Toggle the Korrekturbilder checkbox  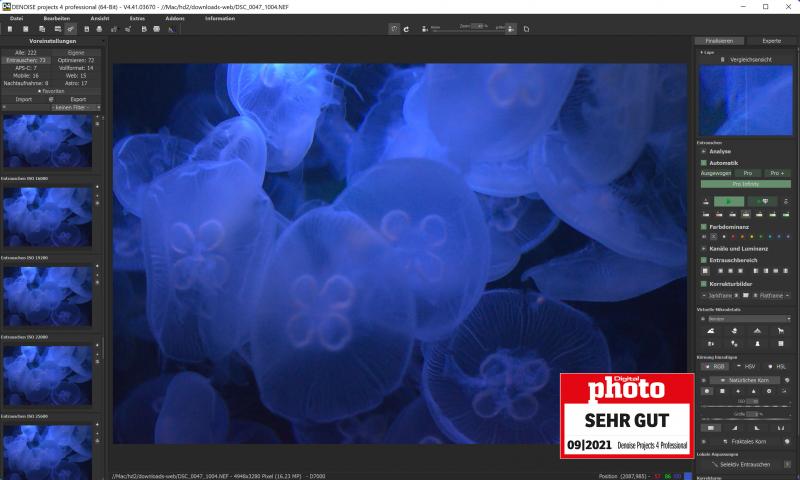coord(703,284)
